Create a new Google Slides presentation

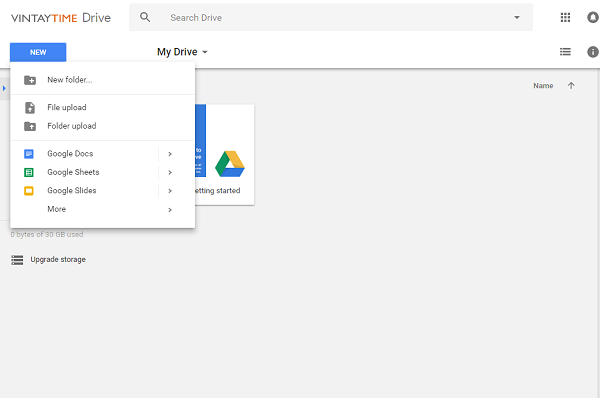coord(84,191)
